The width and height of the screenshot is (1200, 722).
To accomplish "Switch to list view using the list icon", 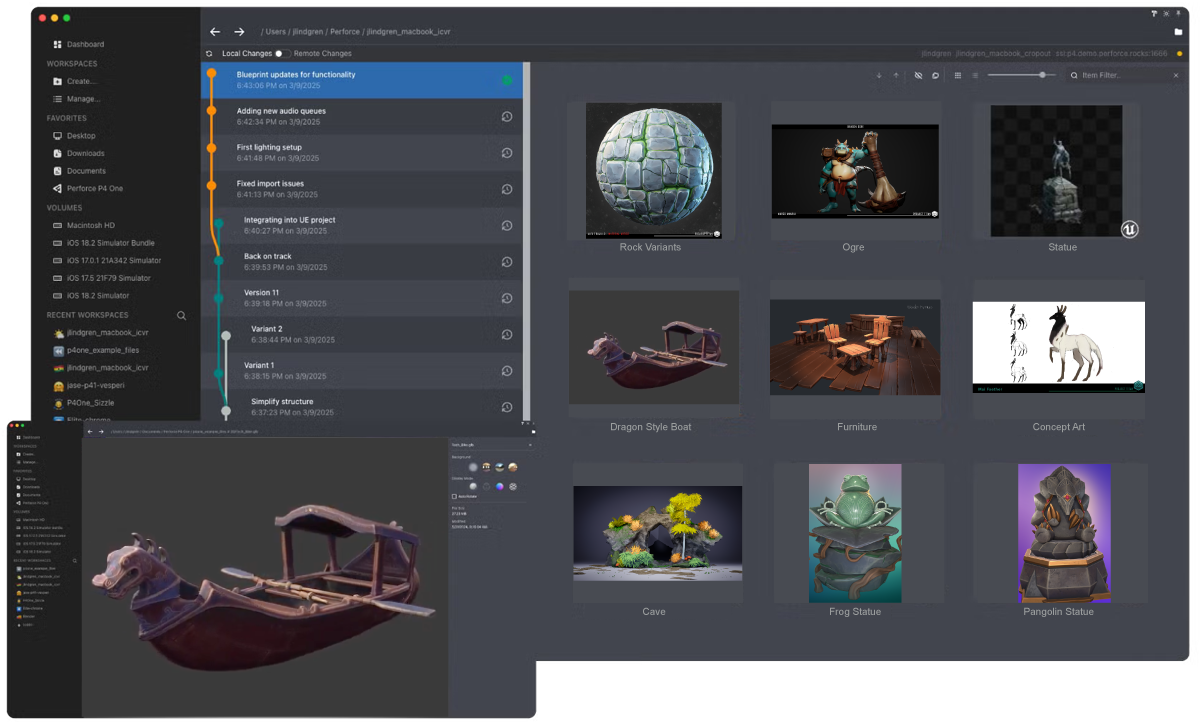I will 975,75.
